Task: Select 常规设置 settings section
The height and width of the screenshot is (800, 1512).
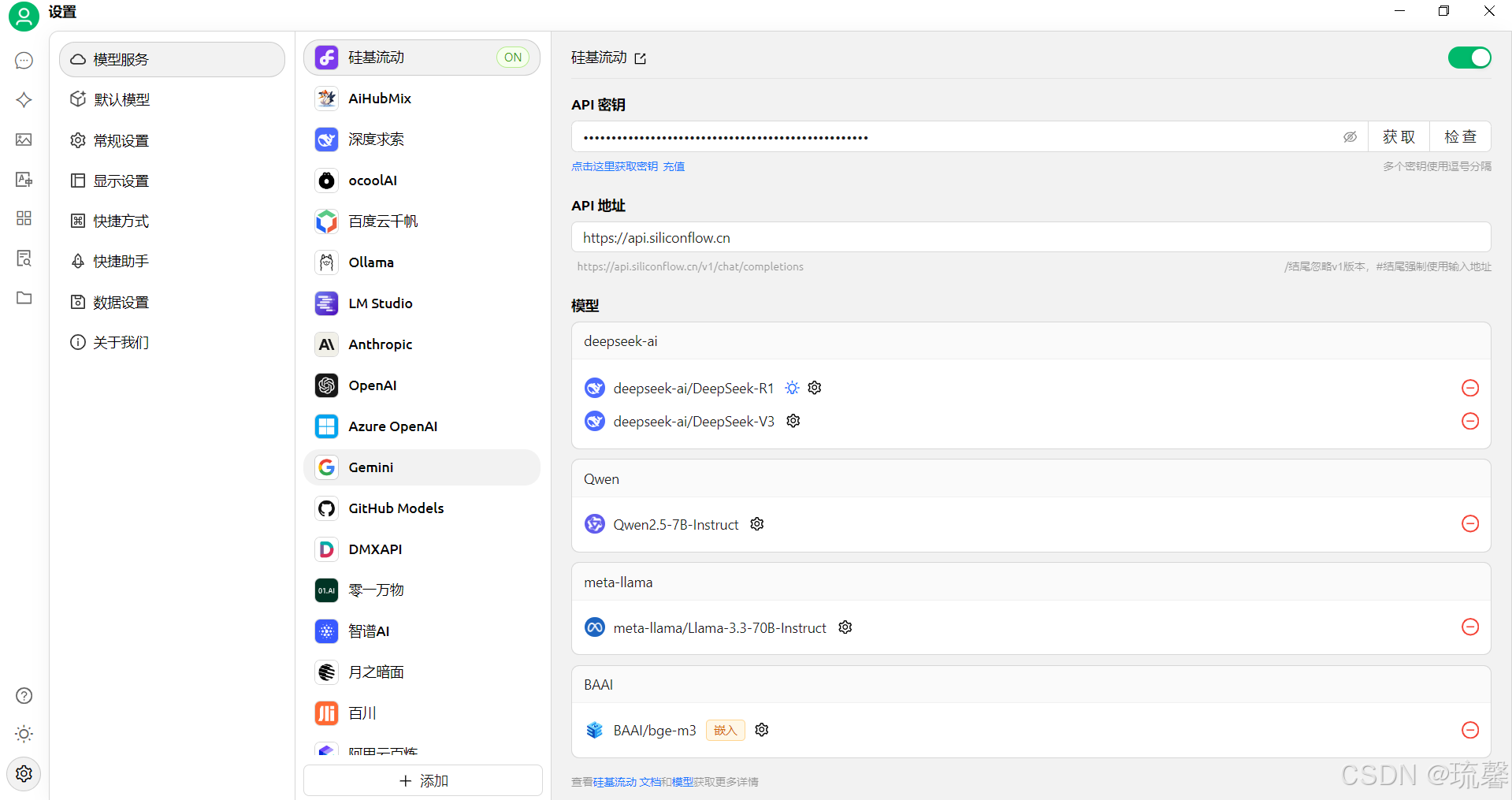Action: click(x=172, y=140)
